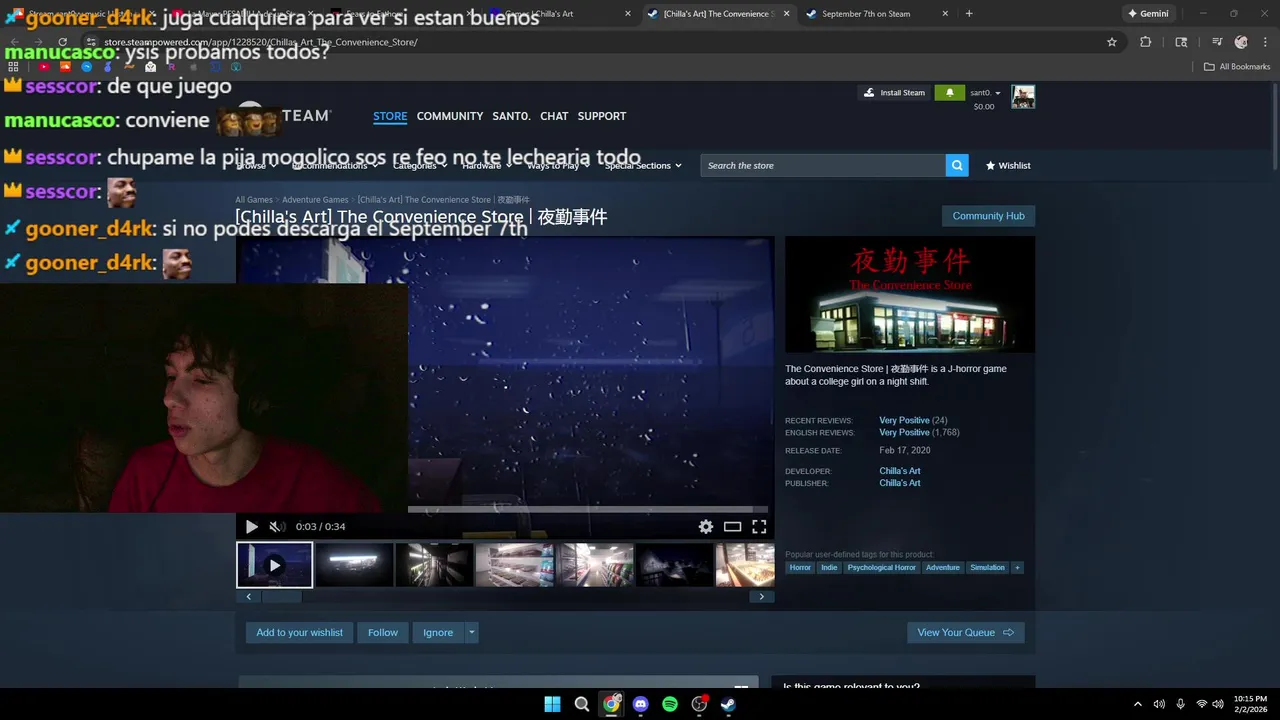
Task: Open the user avatar profile
Action: (x=1023, y=97)
